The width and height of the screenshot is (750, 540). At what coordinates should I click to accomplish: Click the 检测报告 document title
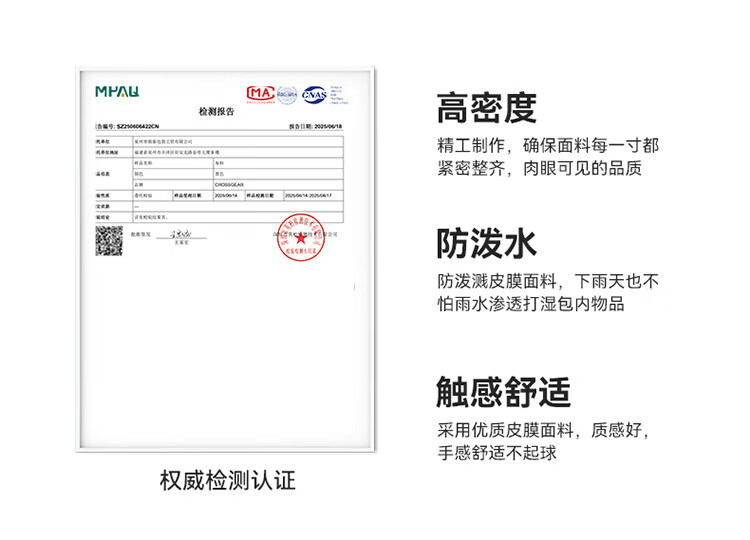(216, 113)
